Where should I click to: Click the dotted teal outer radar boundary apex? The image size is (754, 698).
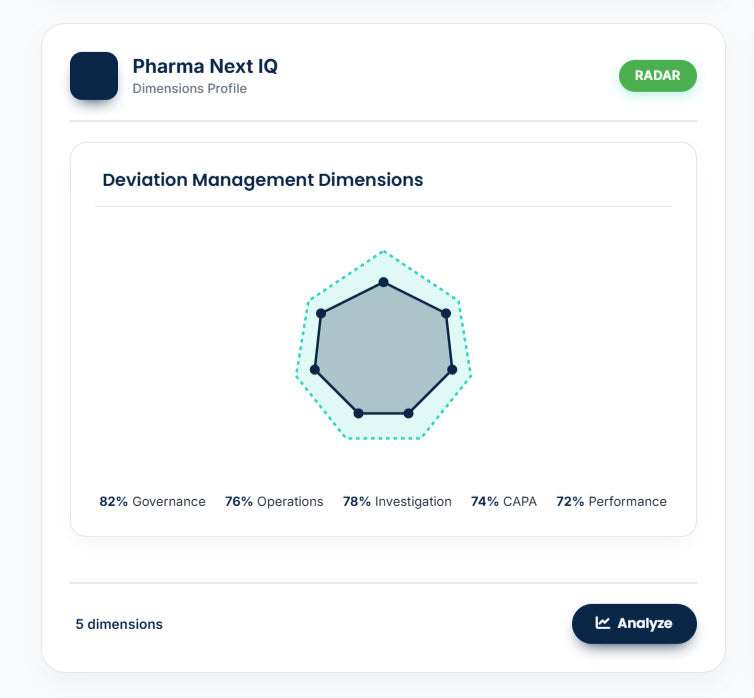tap(383, 251)
